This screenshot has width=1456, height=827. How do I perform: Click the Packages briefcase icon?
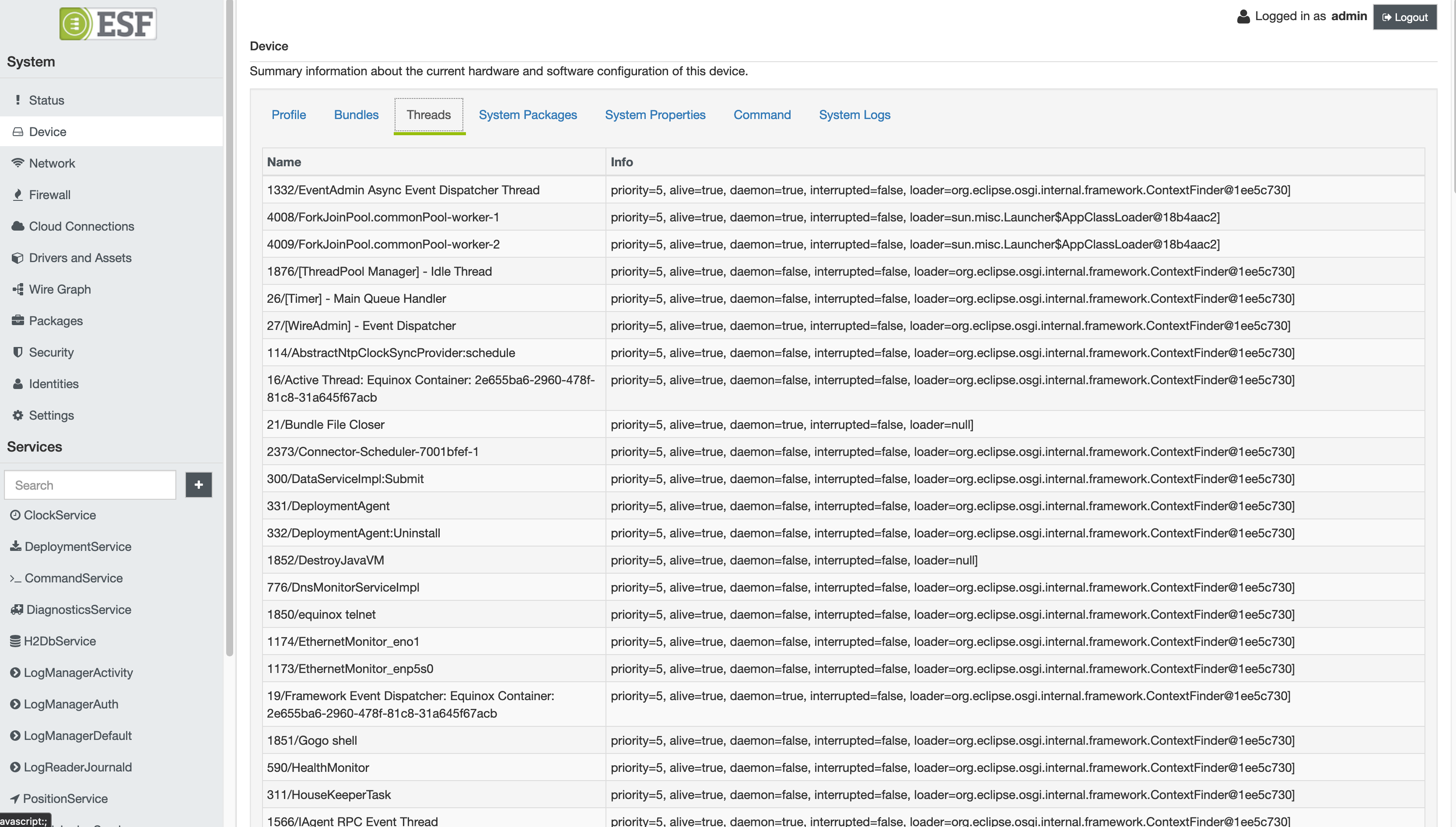pos(17,320)
